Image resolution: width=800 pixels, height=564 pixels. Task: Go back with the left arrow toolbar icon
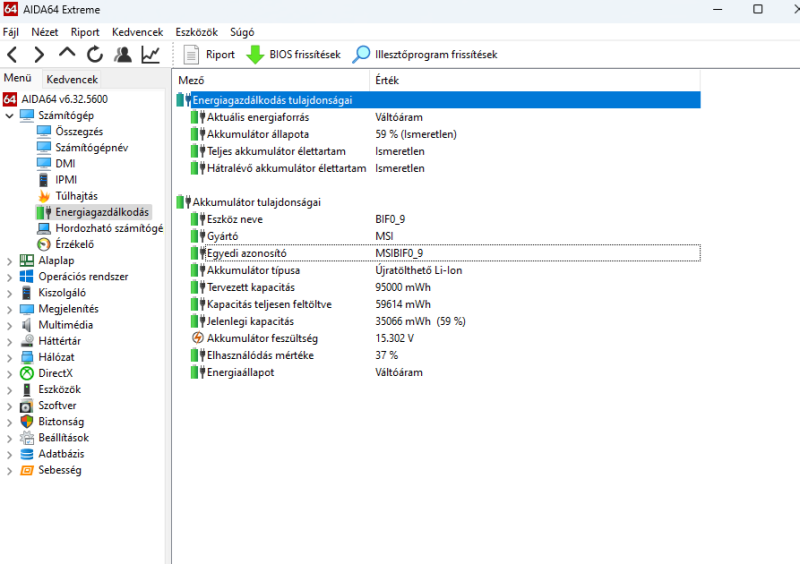[13, 54]
